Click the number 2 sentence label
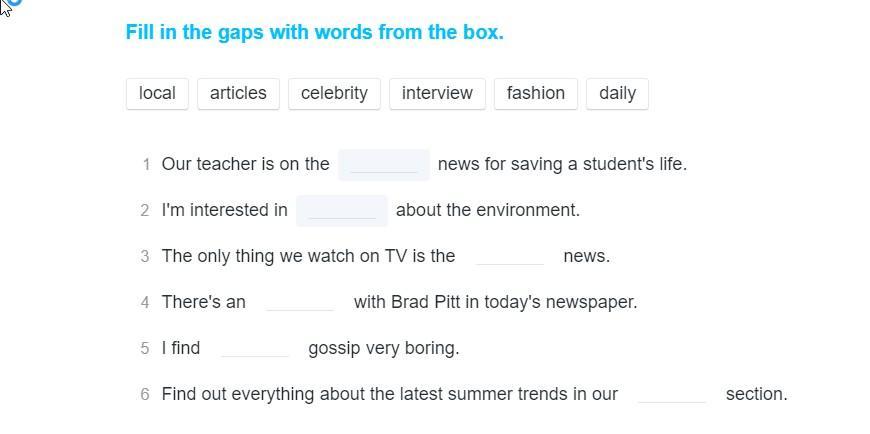The image size is (870, 434). (x=146, y=210)
